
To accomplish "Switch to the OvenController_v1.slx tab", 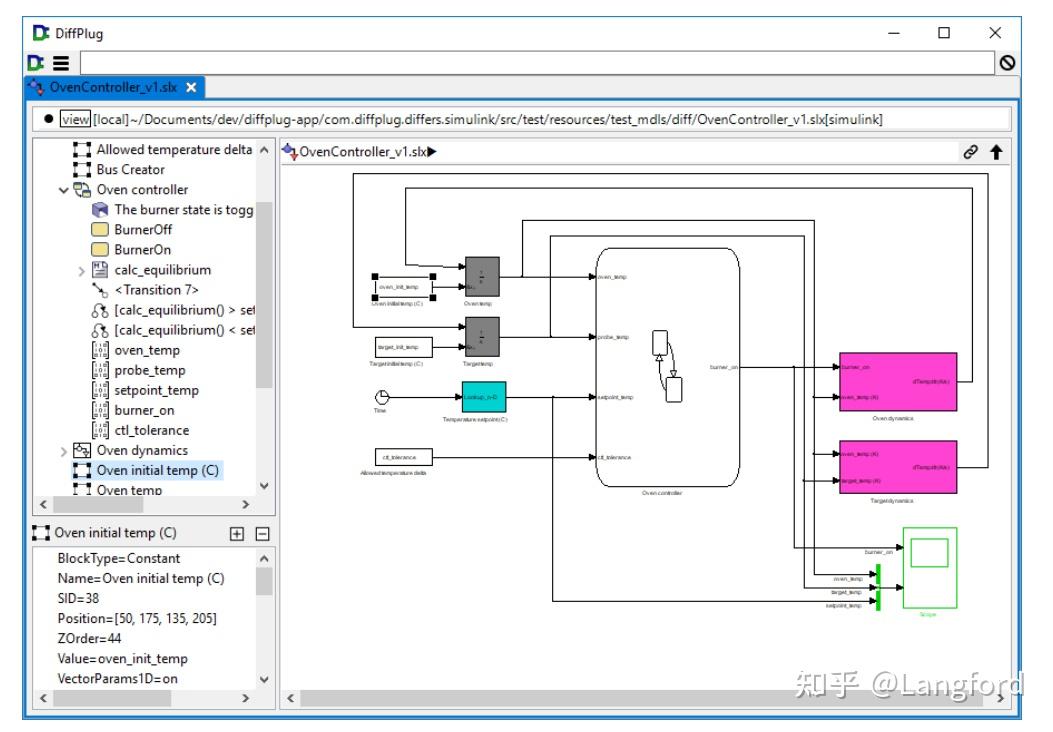I will 113,87.
